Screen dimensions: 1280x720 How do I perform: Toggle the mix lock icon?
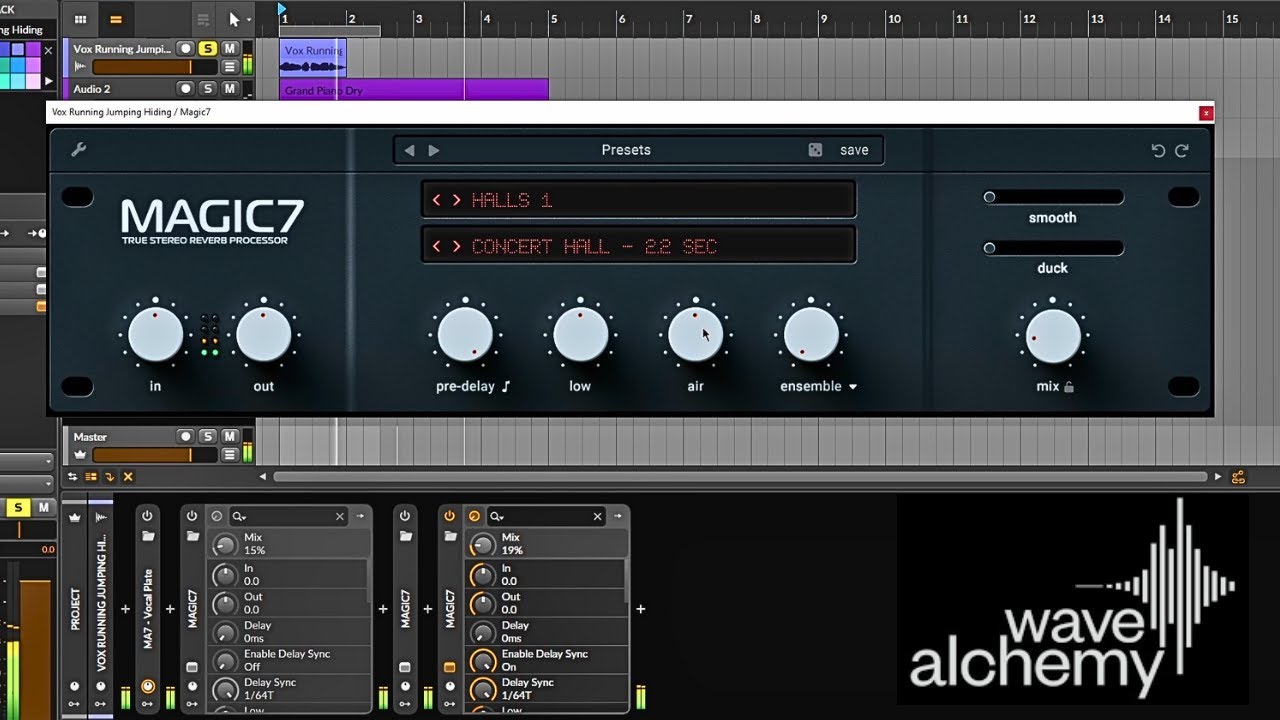(1069, 386)
